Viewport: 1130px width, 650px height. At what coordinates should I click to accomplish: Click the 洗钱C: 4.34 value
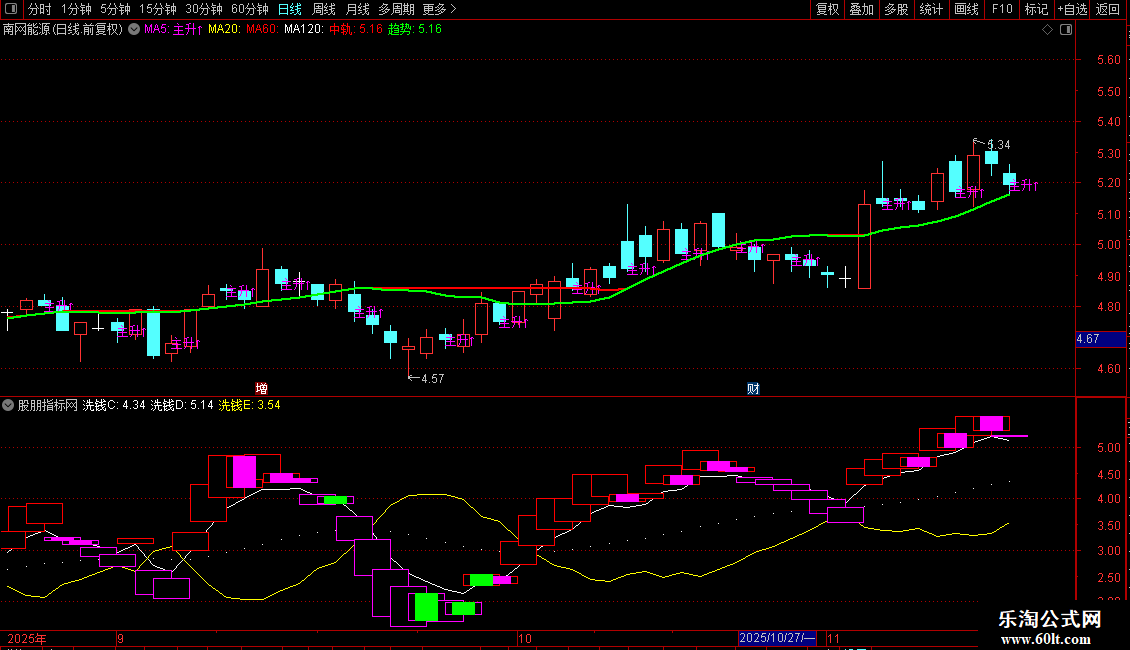114,405
